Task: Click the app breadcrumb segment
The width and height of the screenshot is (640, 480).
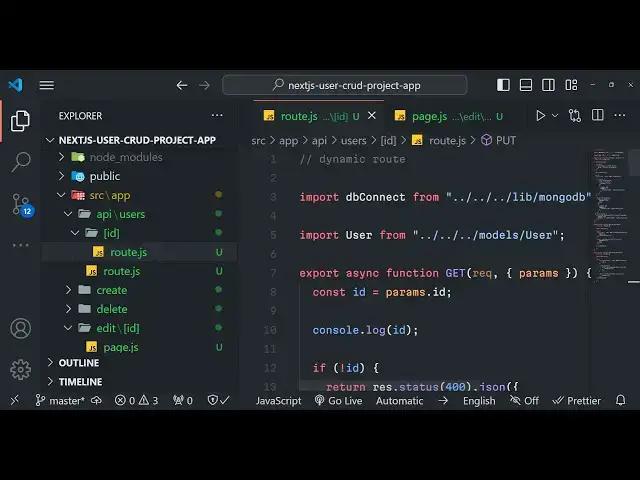Action: pos(289,140)
